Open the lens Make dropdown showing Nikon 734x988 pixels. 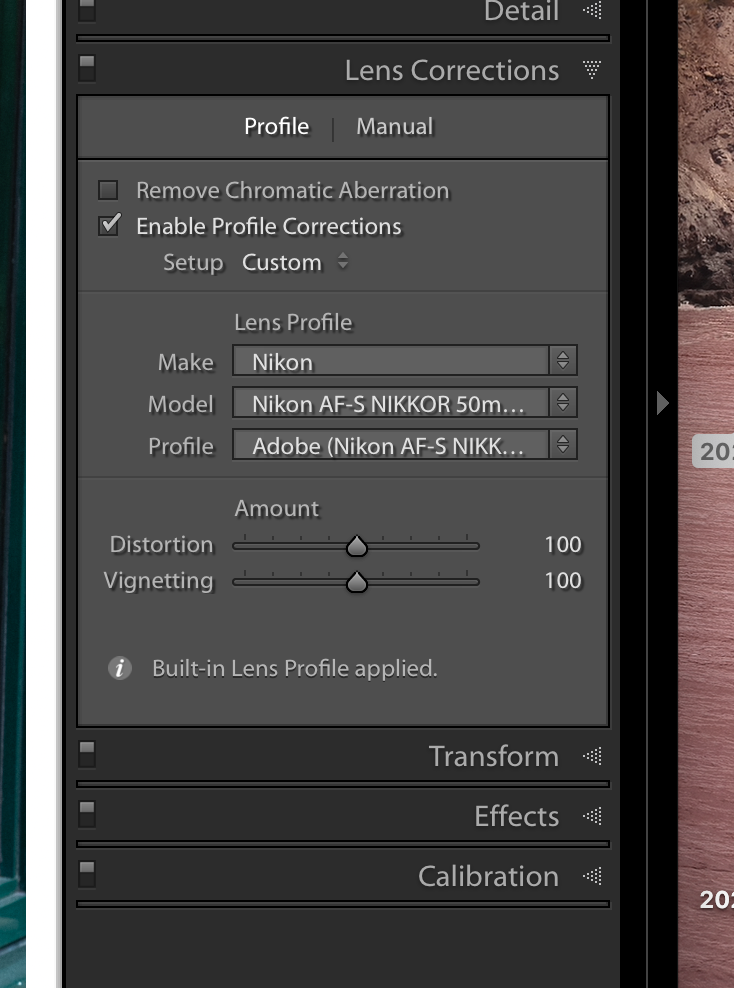404,361
